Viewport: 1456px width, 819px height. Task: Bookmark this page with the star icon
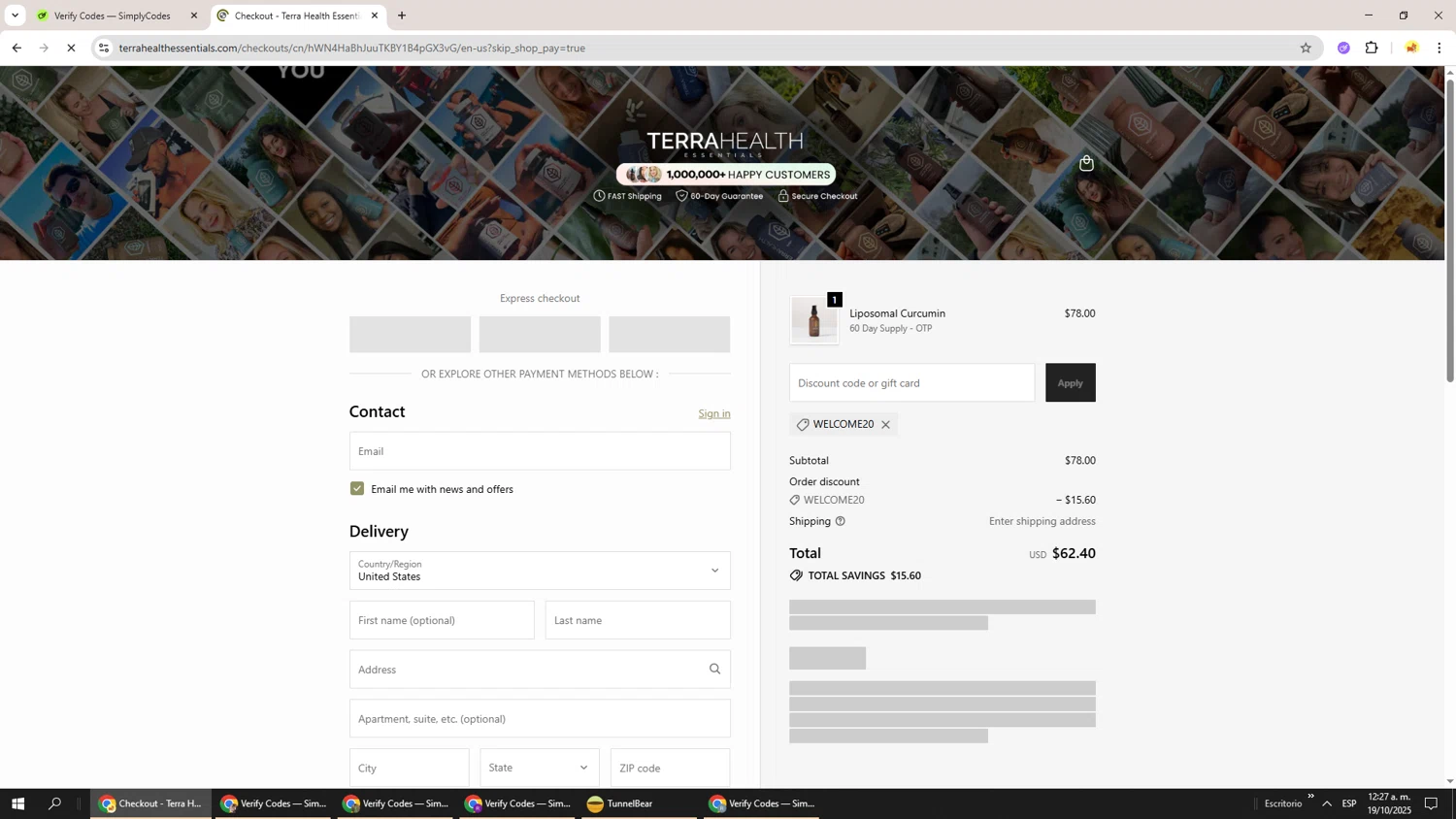(x=1306, y=48)
